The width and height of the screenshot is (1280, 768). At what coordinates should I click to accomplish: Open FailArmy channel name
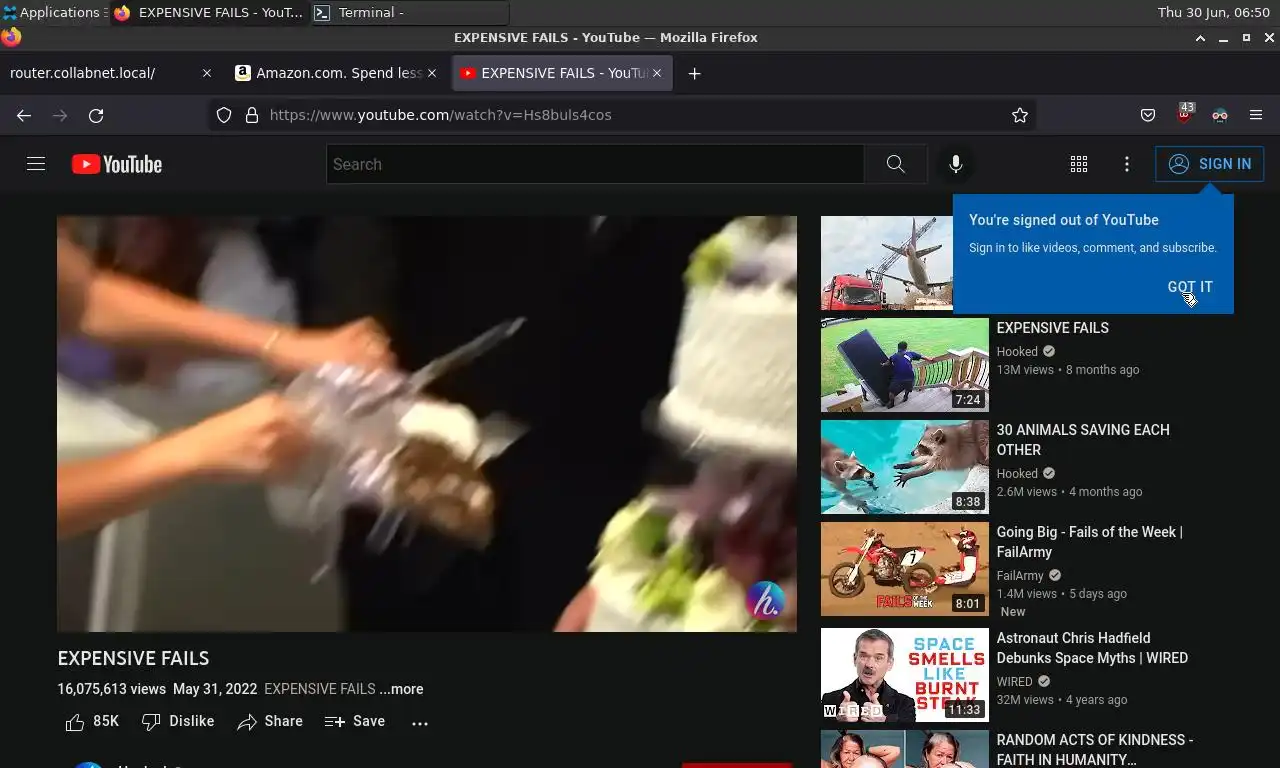(1020, 576)
